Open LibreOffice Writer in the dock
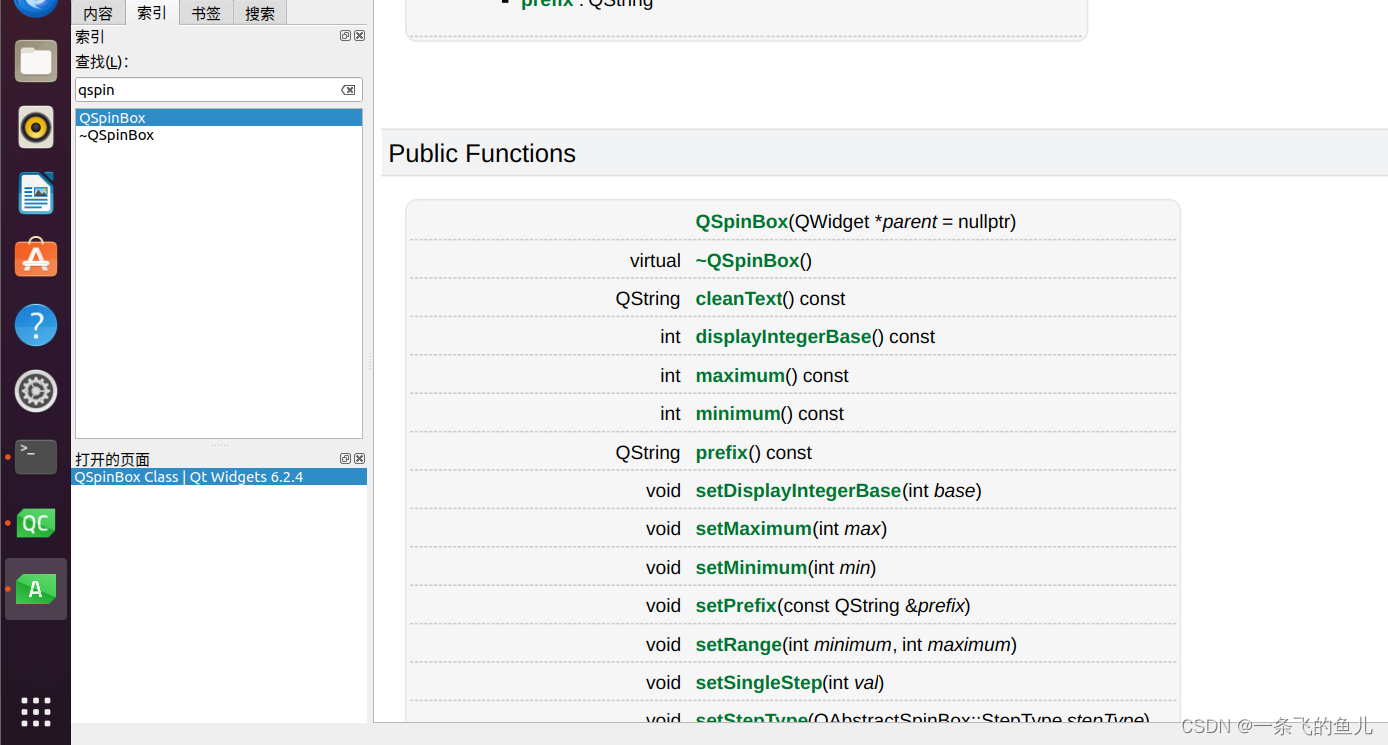This screenshot has width=1388, height=745. click(x=36, y=193)
